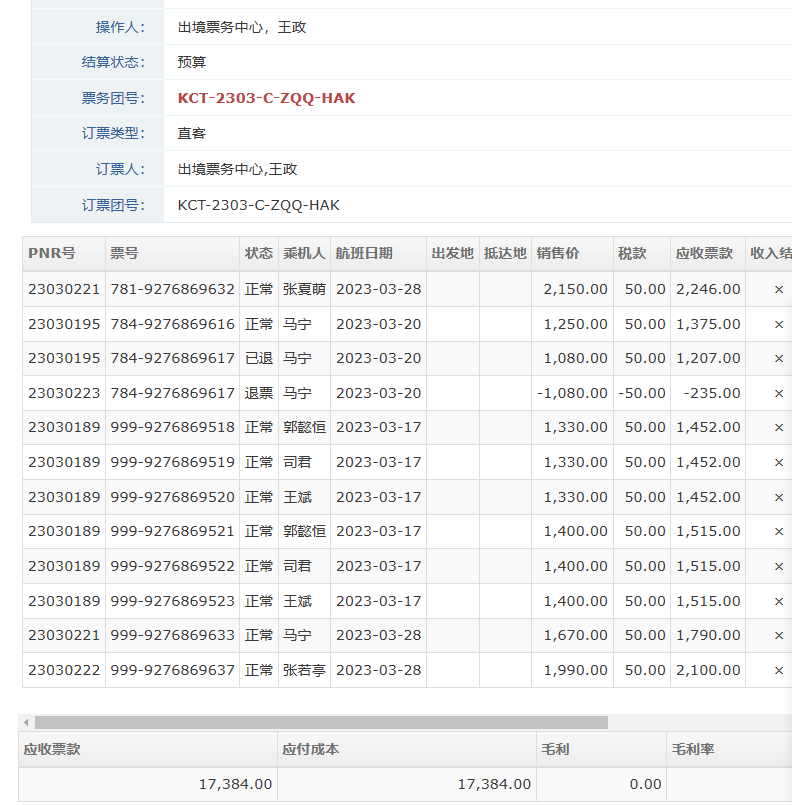The image size is (792, 805).
Task: Select the 状态 column header
Action: point(258,253)
